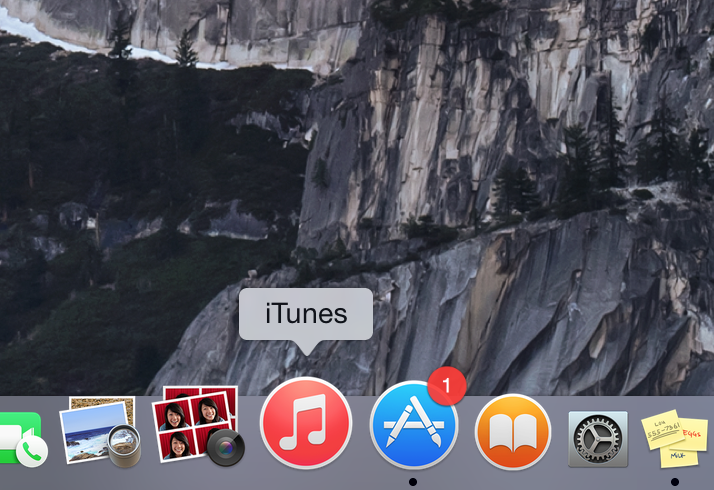Launch the App Store application

click(x=413, y=426)
